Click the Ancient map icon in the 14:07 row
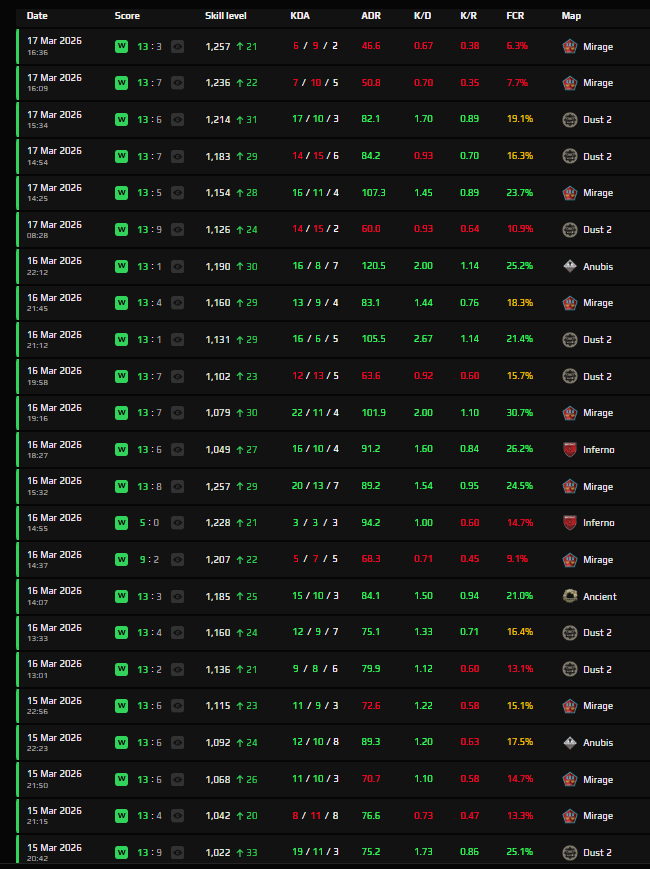The image size is (650, 869). pyautogui.click(x=570, y=596)
